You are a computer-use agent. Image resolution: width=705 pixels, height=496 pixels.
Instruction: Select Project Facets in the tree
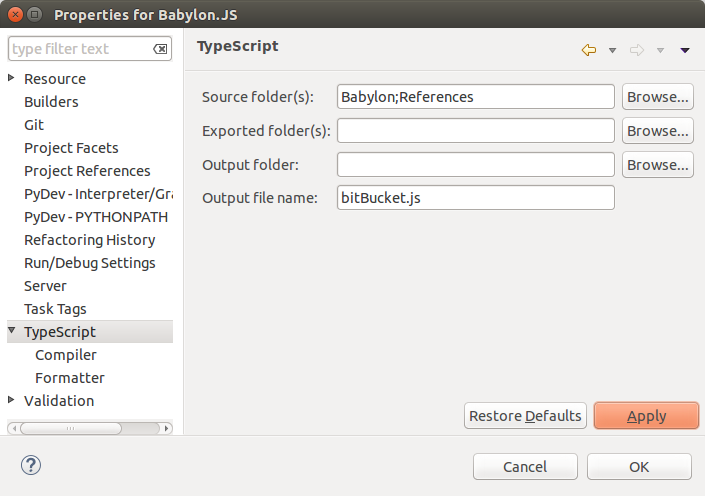(71, 148)
